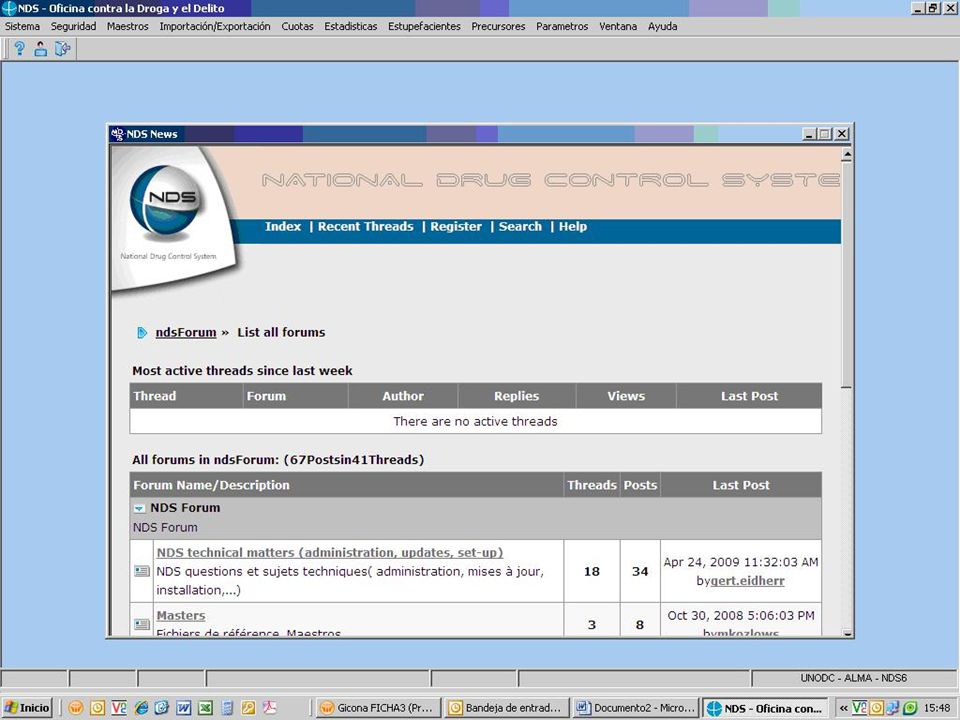Open the Cuotas menu
The height and width of the screenshot is (720, 960).
click(x=298, y=26)
